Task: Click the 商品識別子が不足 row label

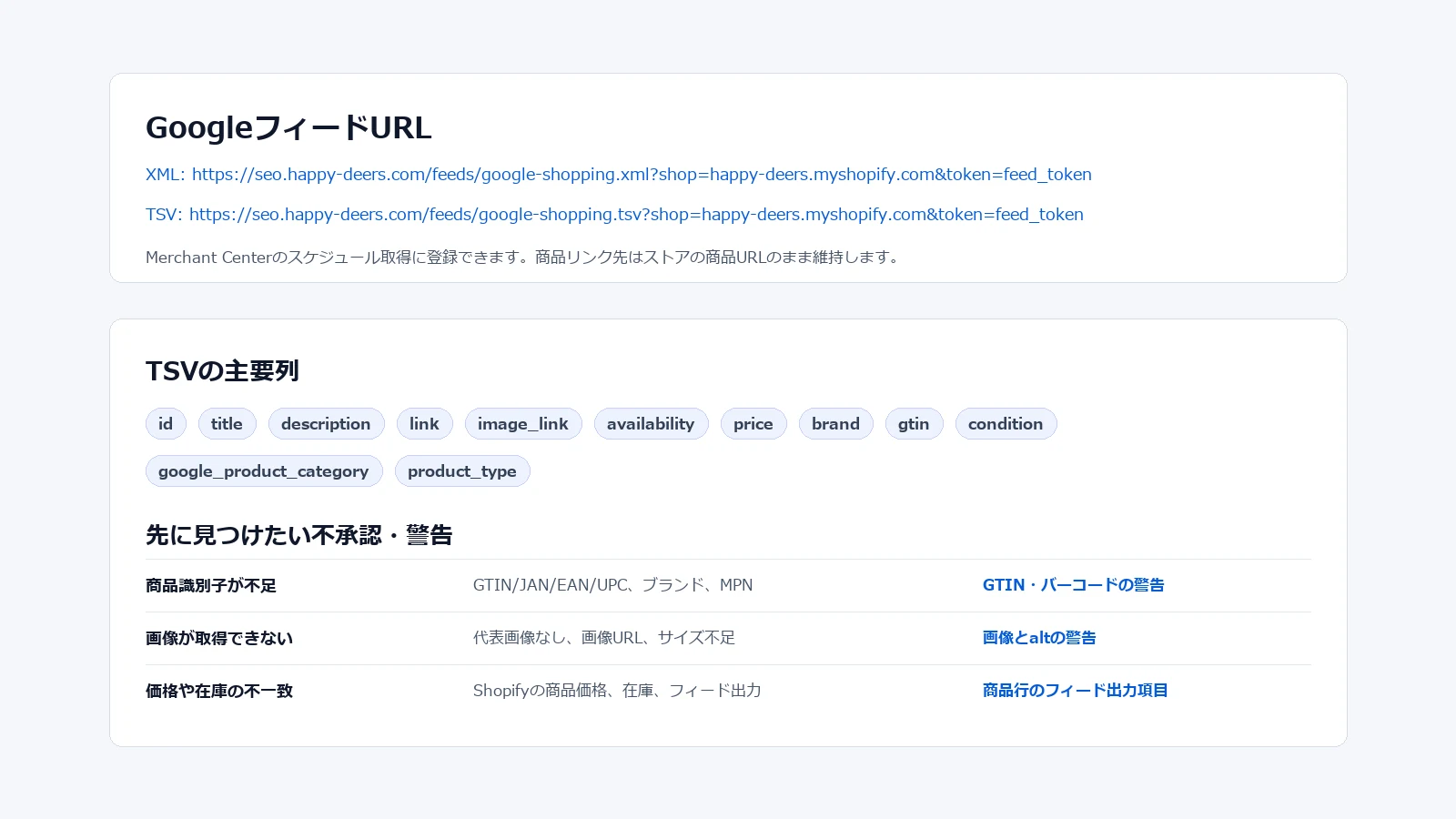Action: [211, 586]
